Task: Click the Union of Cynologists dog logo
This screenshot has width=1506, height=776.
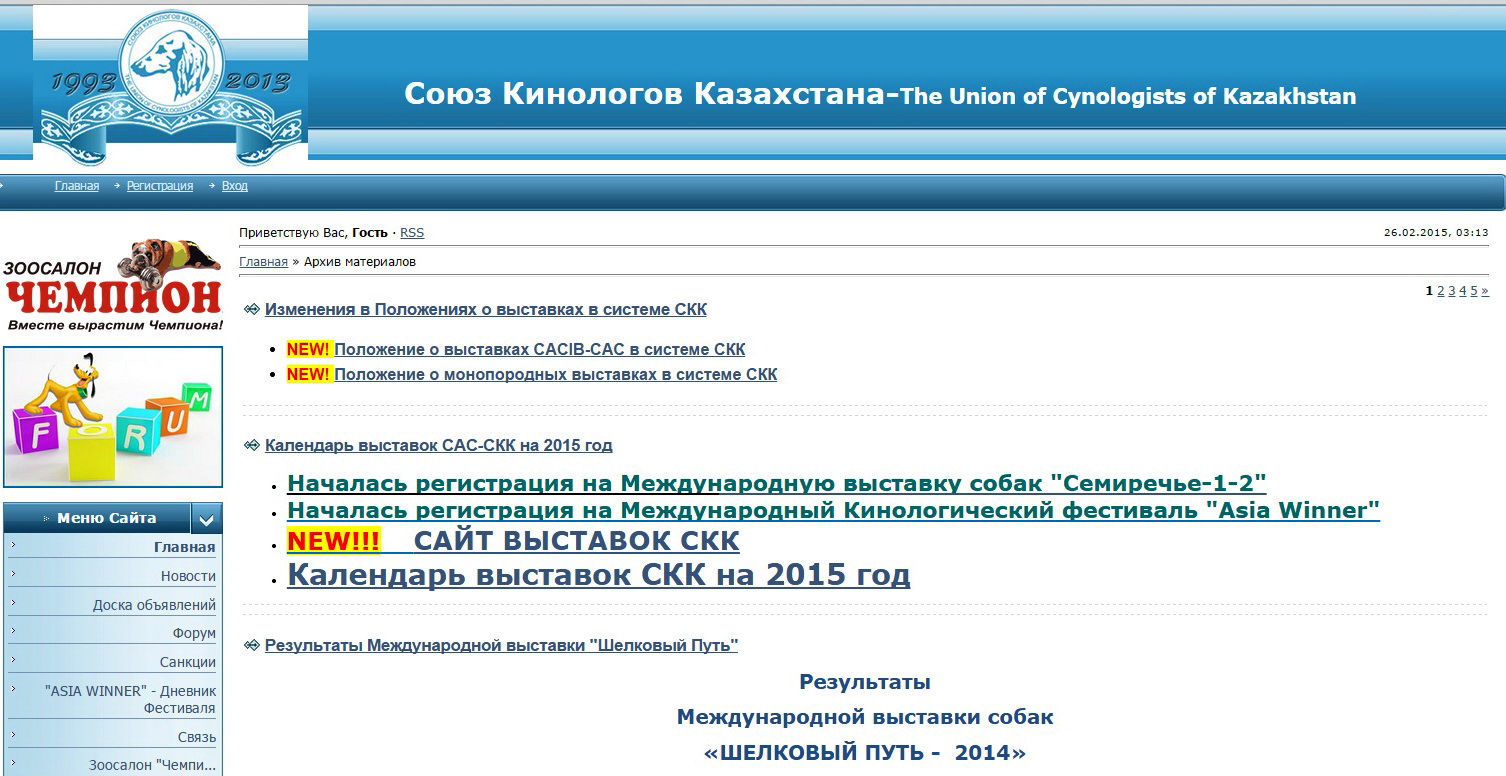Action: pyautogui.click(x=170, y=84)
